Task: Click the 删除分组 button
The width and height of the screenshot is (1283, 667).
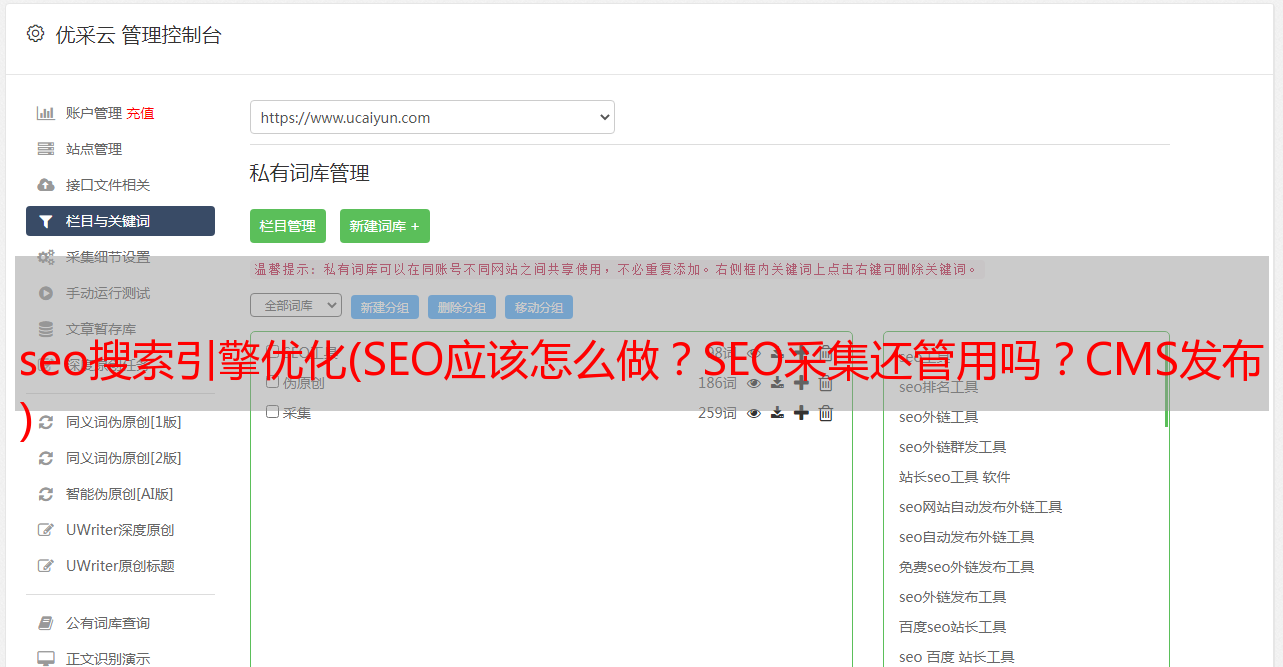Action: [462, 307]
